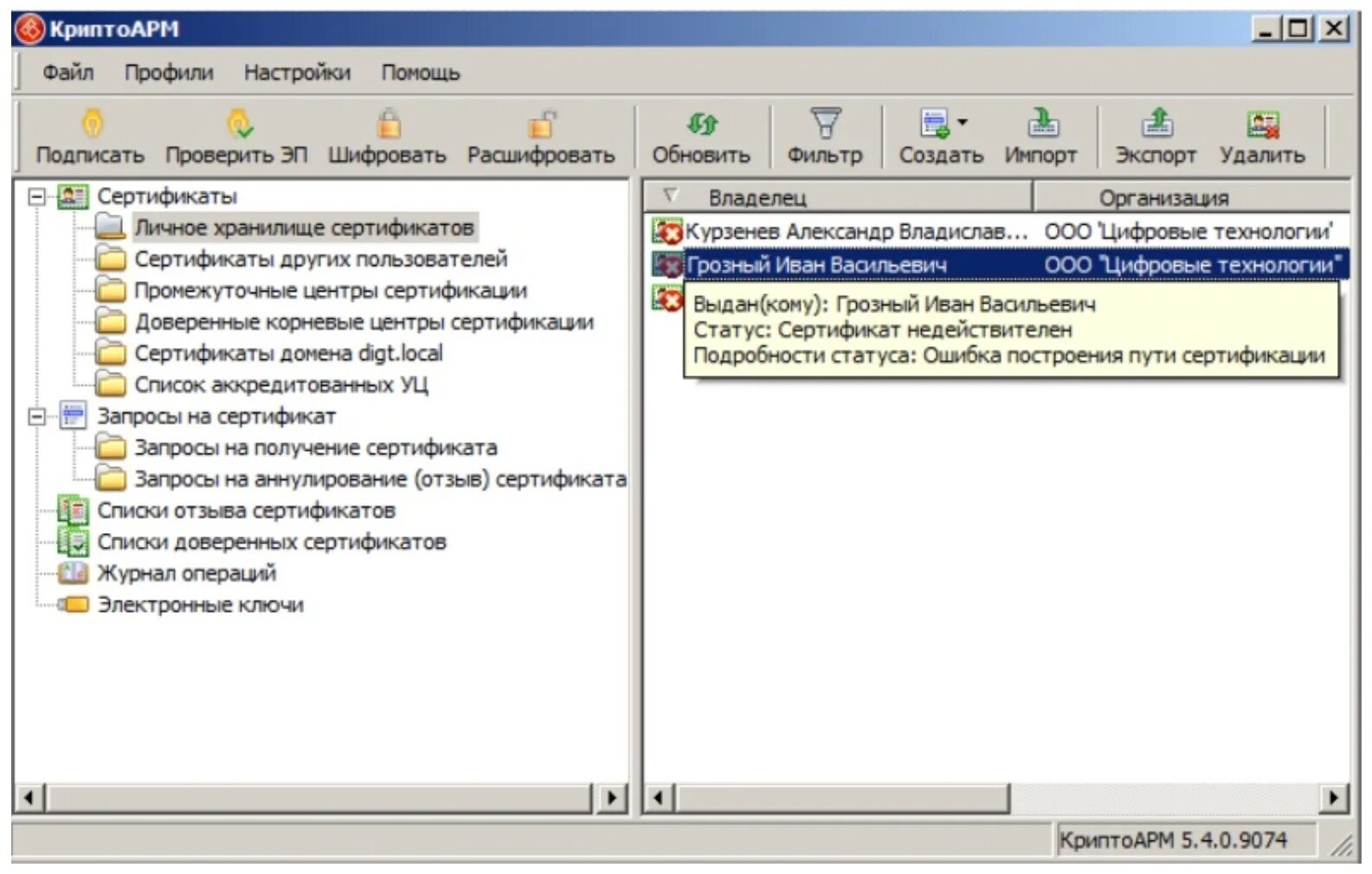Image resolution: width=1372 pixels, height=874 pixels.
Task: Click left arrow of tree pane scrollbar
Action: [30, 798]
